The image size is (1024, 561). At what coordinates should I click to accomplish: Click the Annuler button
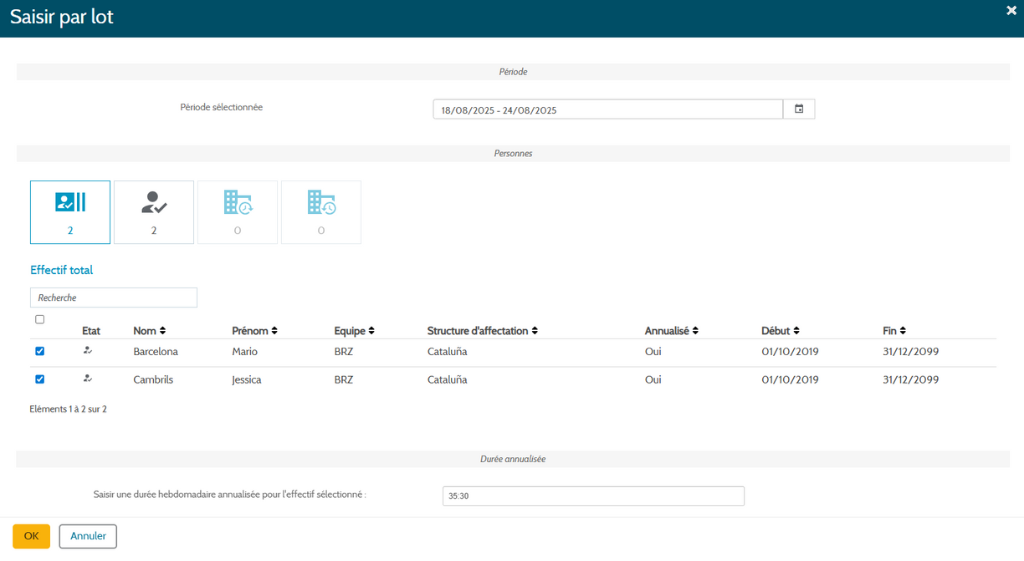coord(88,536)
